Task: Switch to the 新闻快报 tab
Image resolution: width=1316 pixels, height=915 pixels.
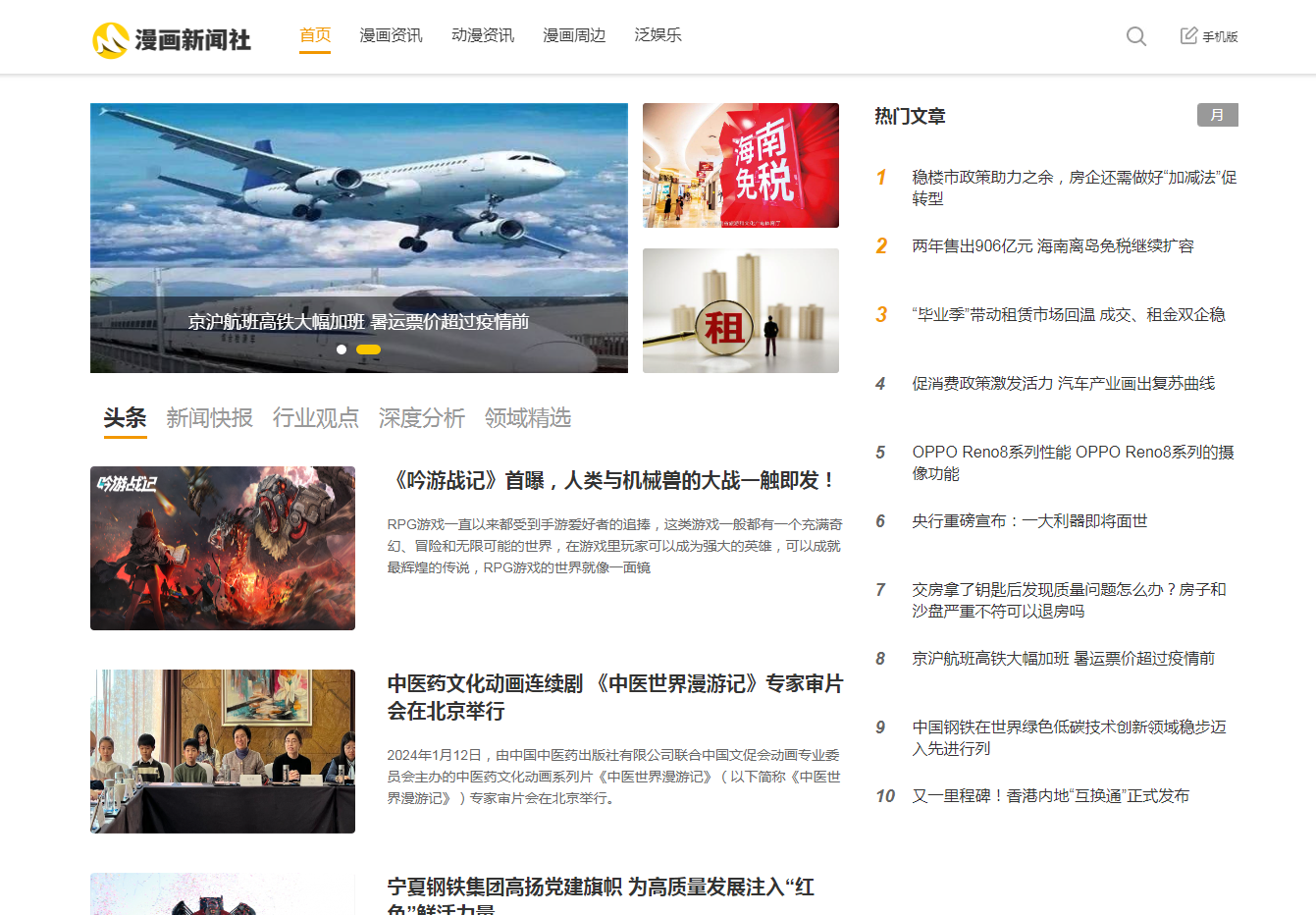Action: [x=210, y=418]
